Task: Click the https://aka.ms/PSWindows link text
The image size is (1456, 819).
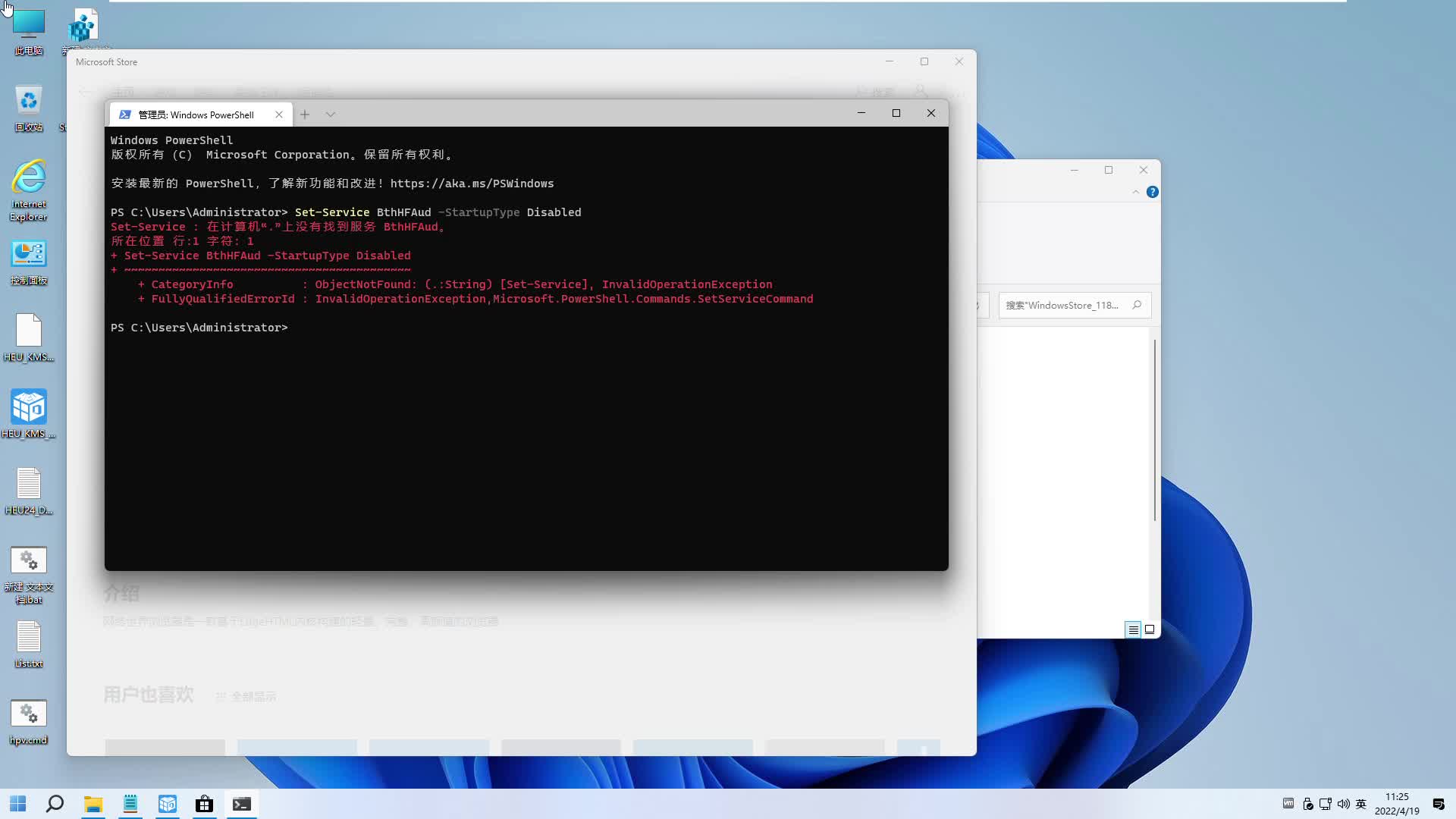Action: click(472, 184)
